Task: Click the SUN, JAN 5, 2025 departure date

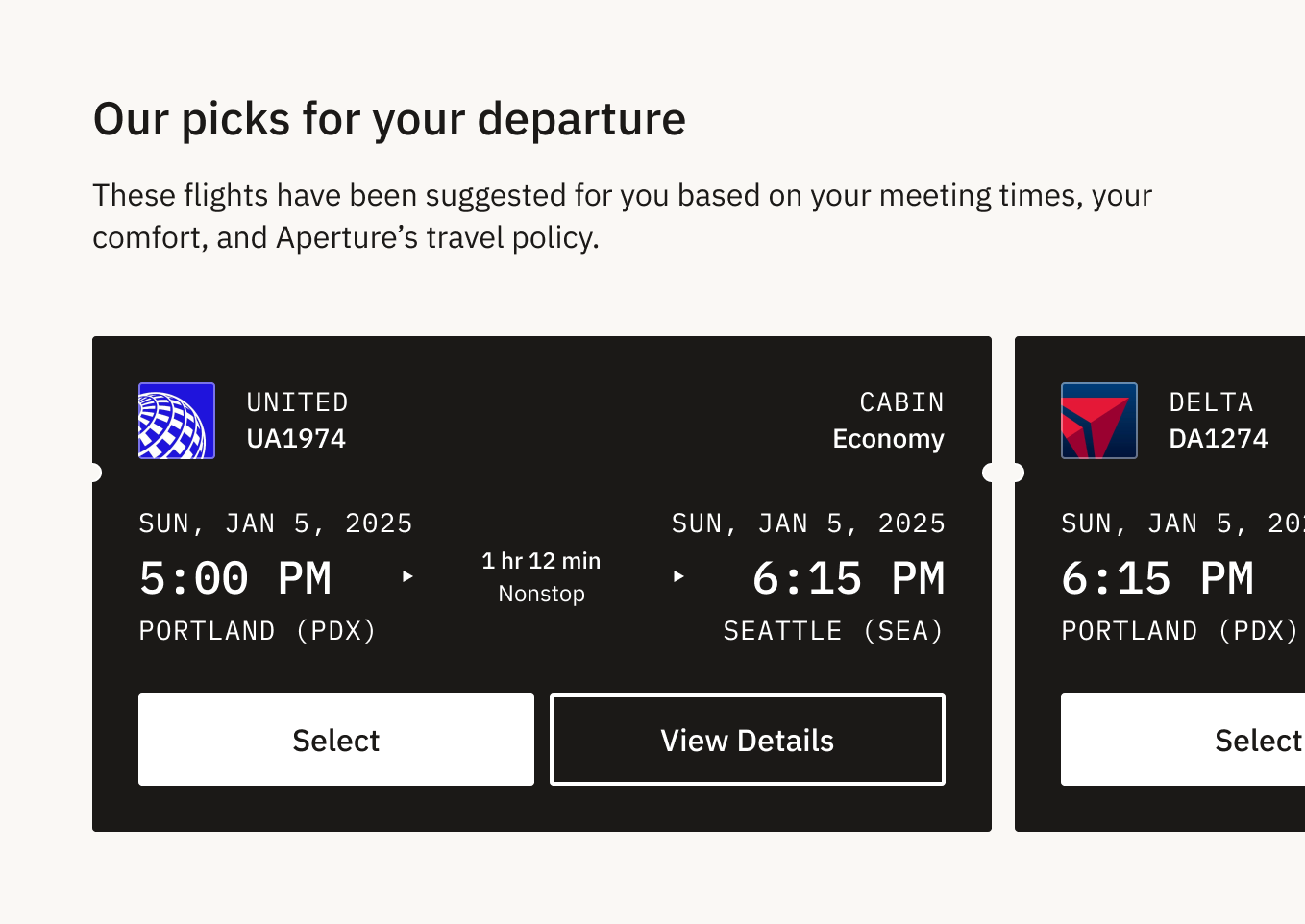Action: point(276,523)
